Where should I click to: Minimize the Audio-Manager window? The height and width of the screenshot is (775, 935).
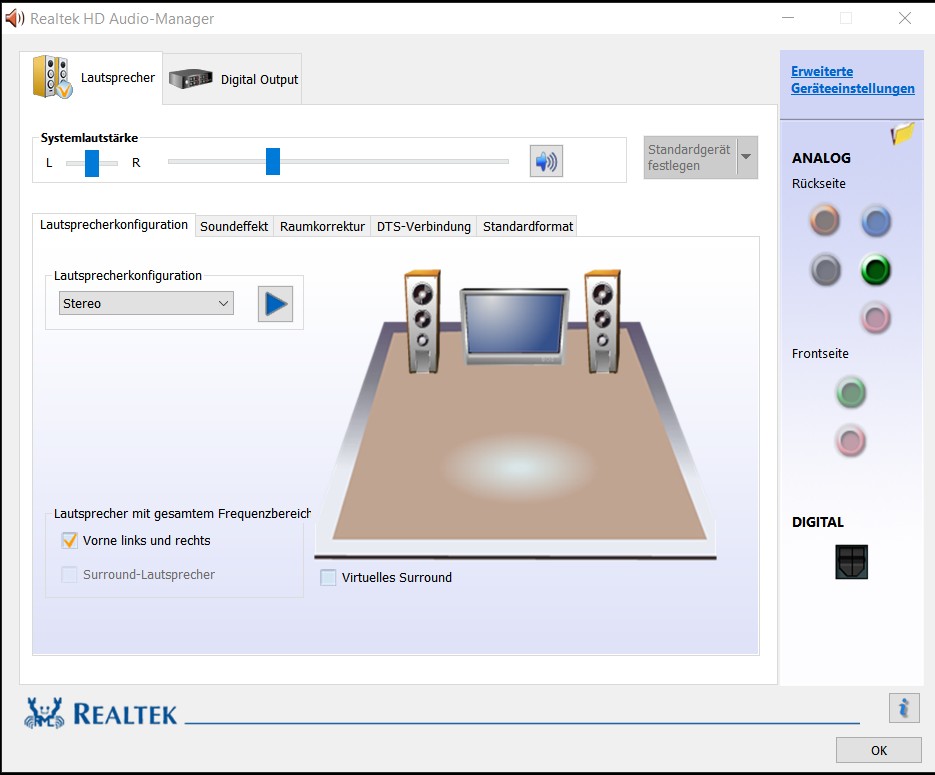click(788, 18)
